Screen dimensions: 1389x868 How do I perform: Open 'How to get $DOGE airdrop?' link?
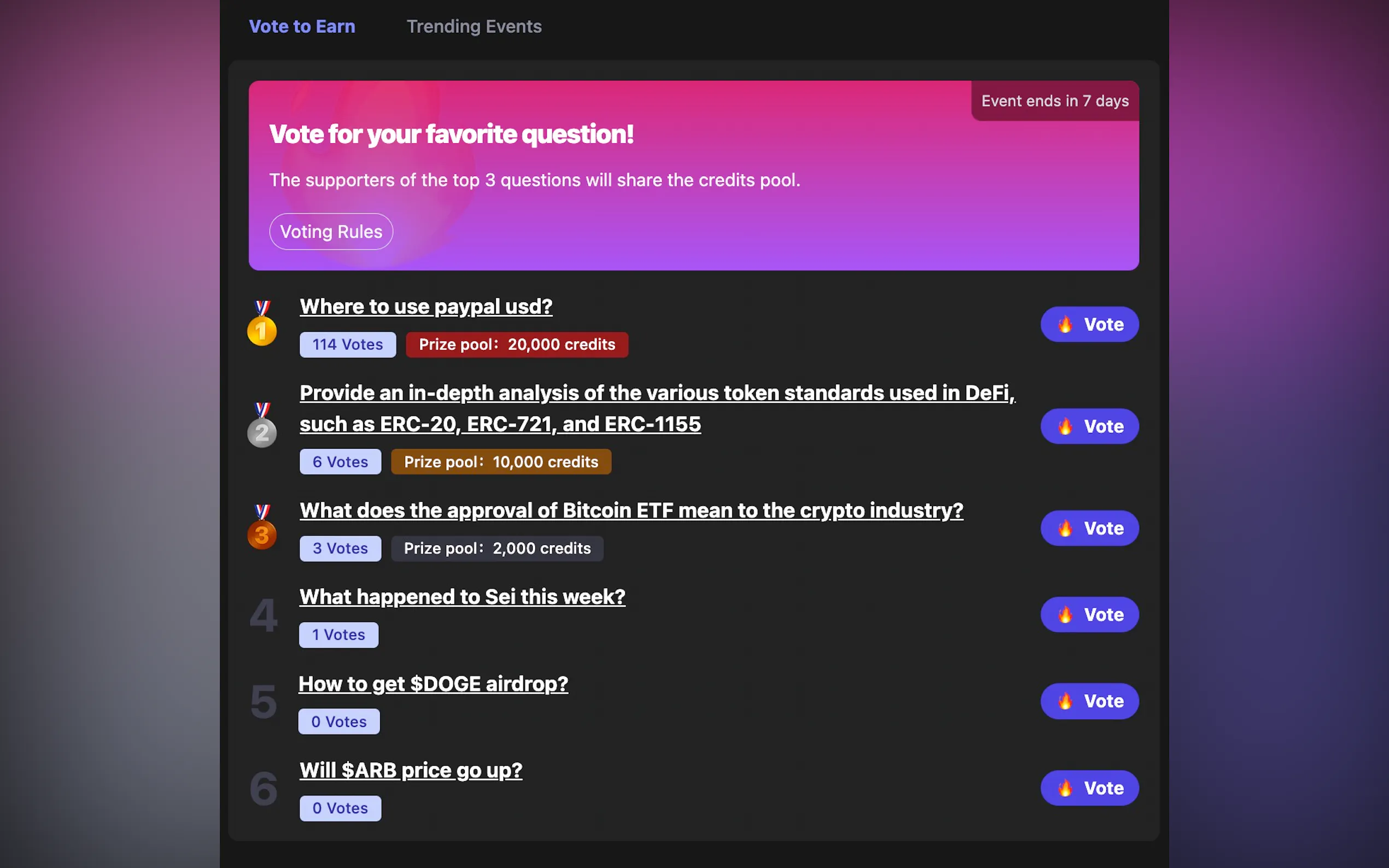click(x=434, y=684)
